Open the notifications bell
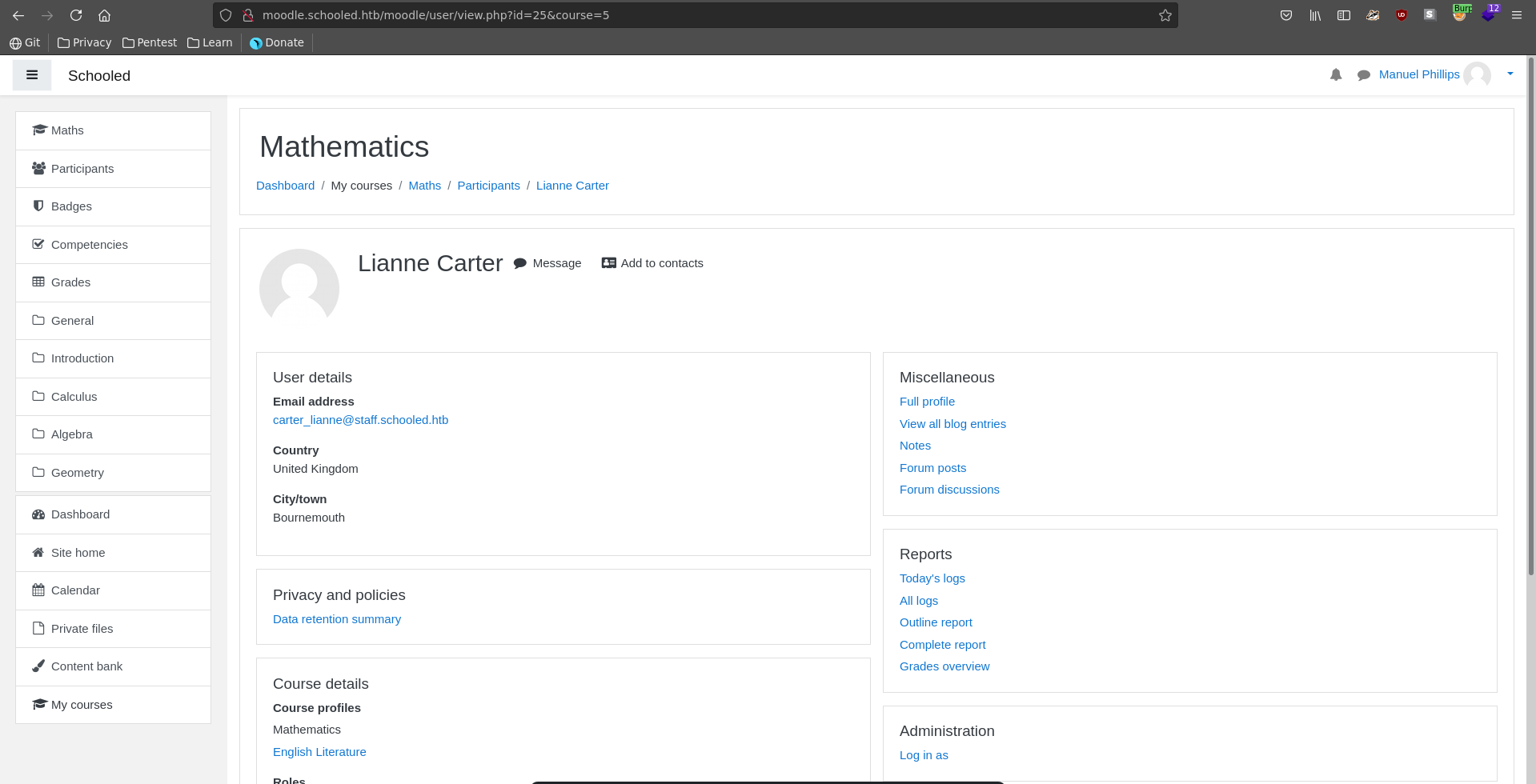The image size is (1536, 784). coord(1335,74)
